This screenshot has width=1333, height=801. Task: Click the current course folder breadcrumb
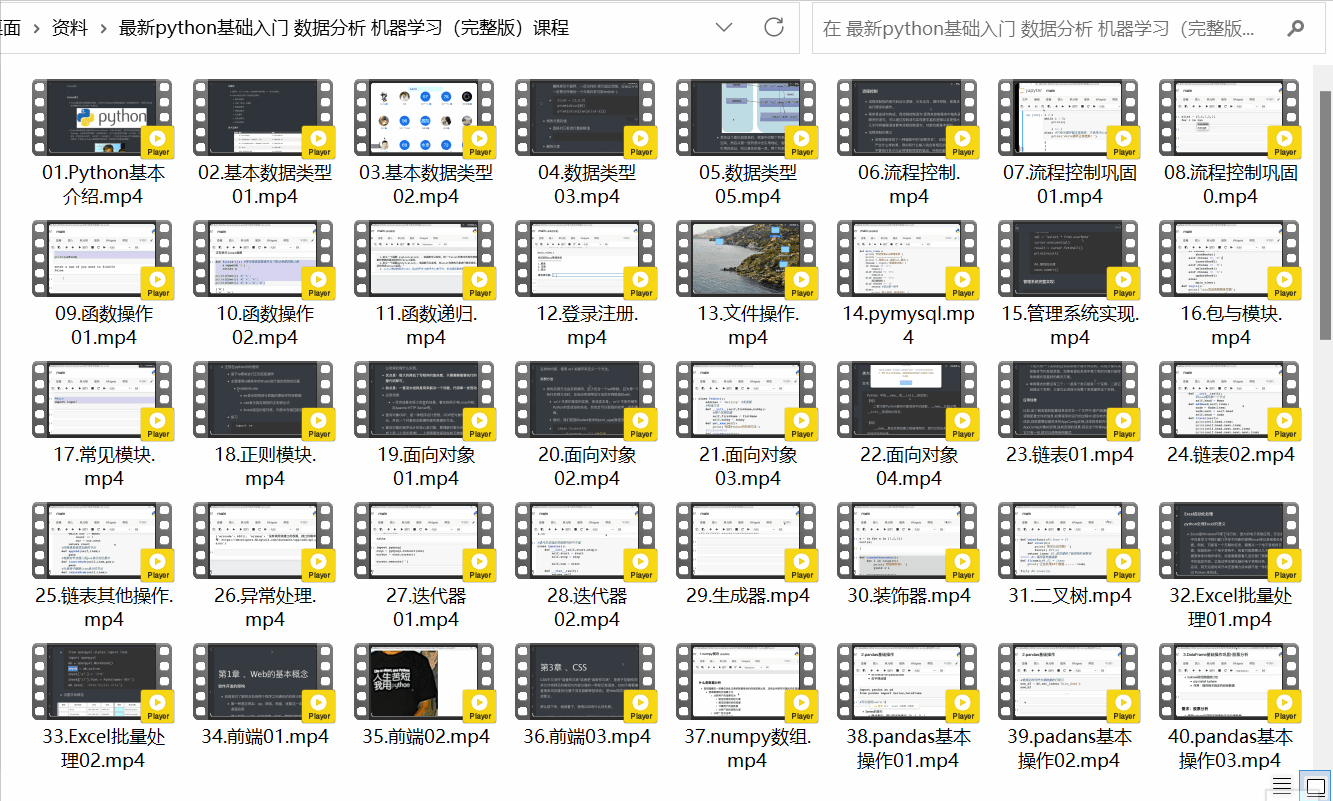tap(343, 28)
